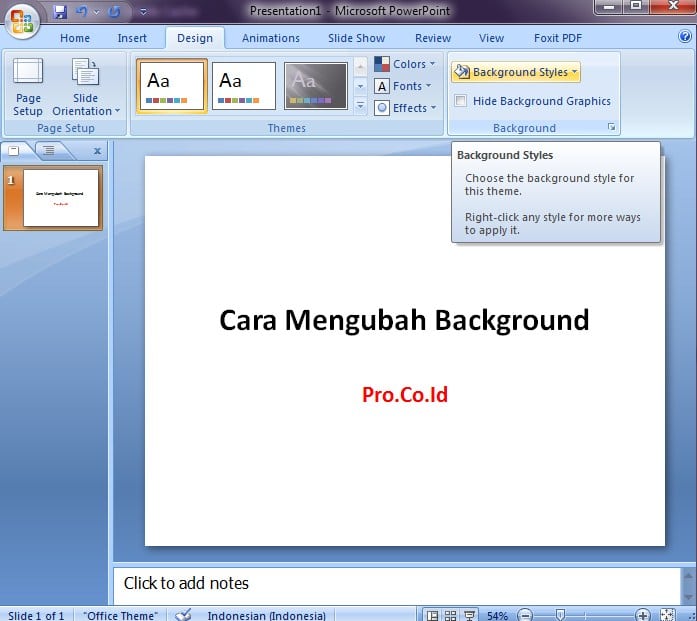
Task: Select the title text 'Cara Mengubah Background'
Action: pyautogui.click(x=405, y=320)
